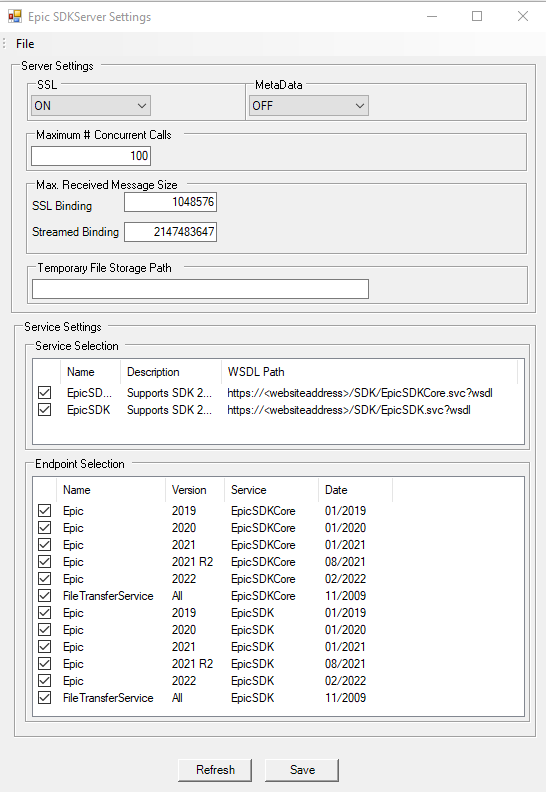Click the Service column header
The width and height of the screenshot is (546, 792).
click(x=271, y=490)
